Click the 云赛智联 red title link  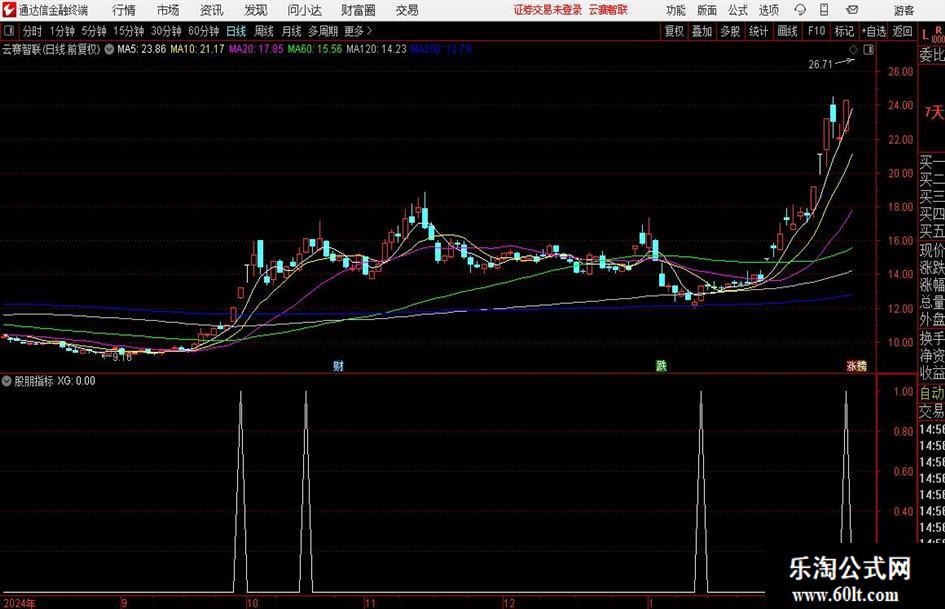(608, 10)
